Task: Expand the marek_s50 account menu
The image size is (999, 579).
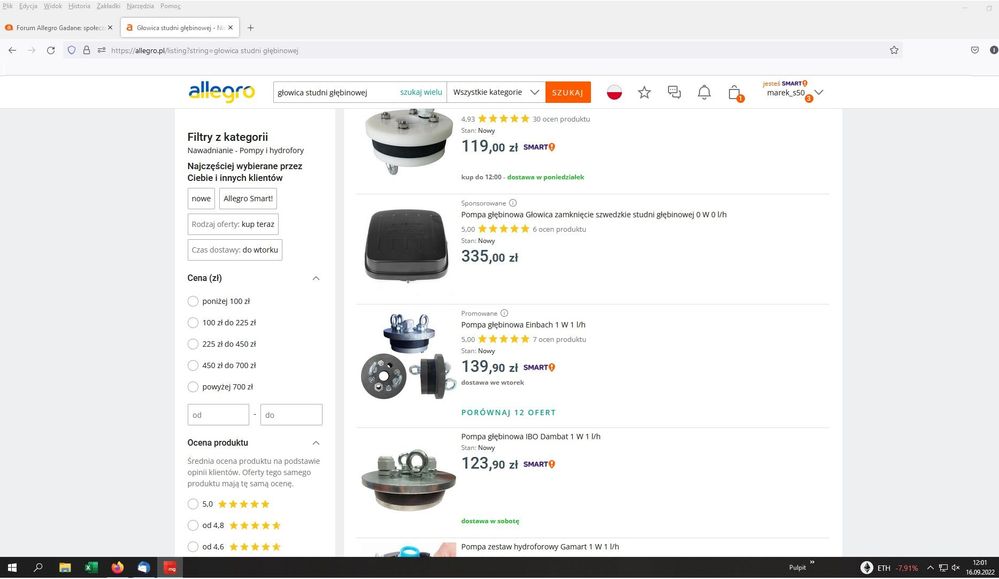Action: 819,92
